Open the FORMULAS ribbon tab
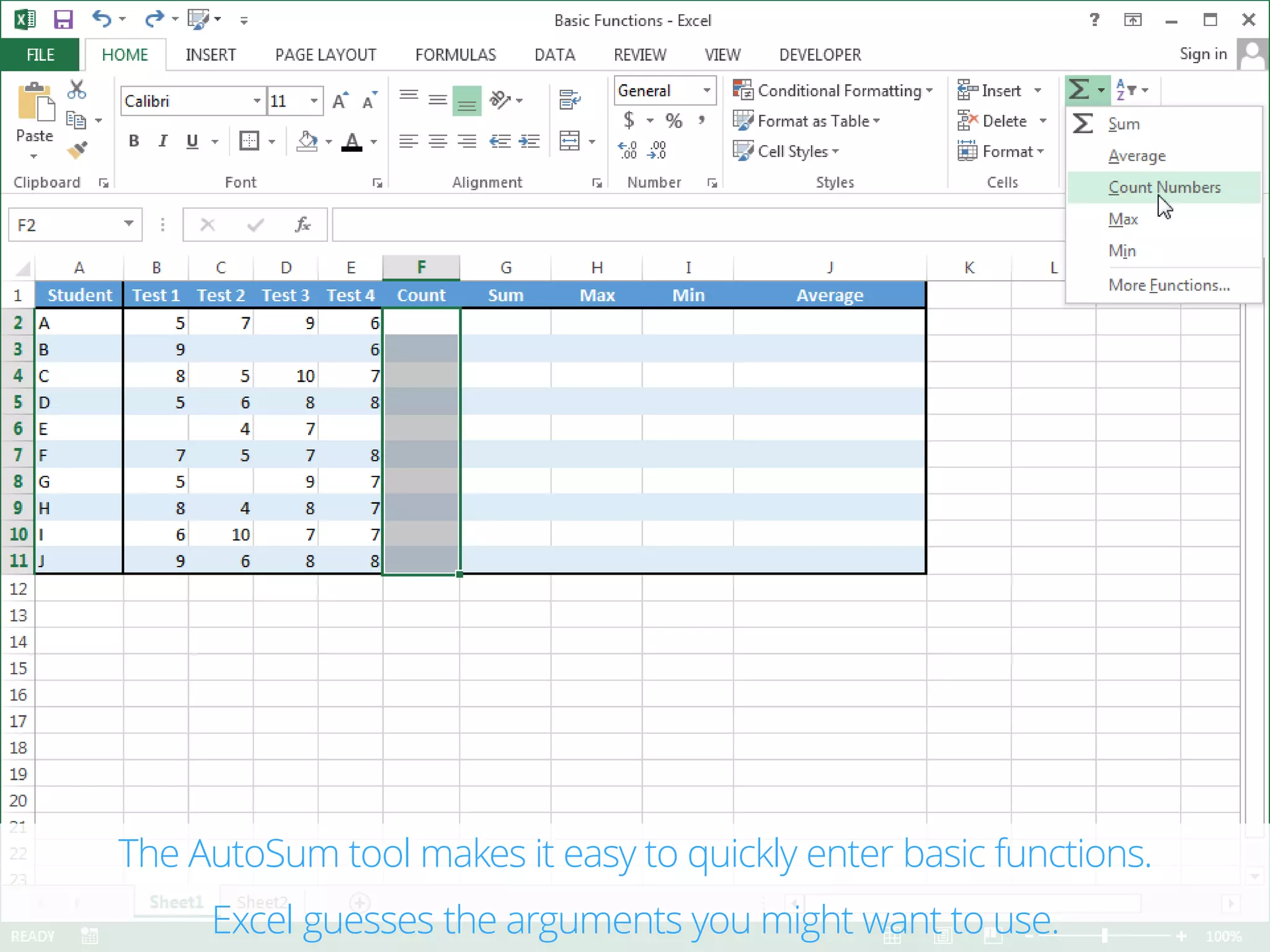The width and height of the screenshot is (1270, 952). coord(455,55)
